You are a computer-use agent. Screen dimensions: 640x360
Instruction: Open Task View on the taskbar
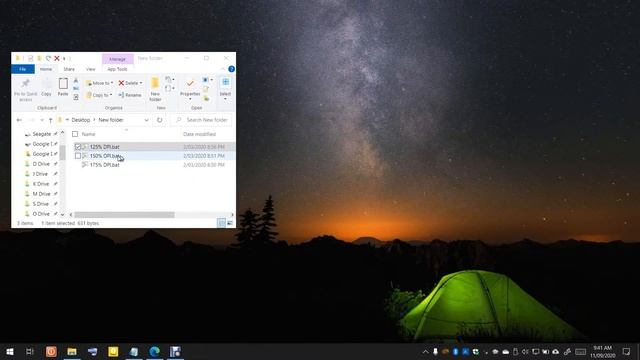pyautogui.click(x=30, y=351)
